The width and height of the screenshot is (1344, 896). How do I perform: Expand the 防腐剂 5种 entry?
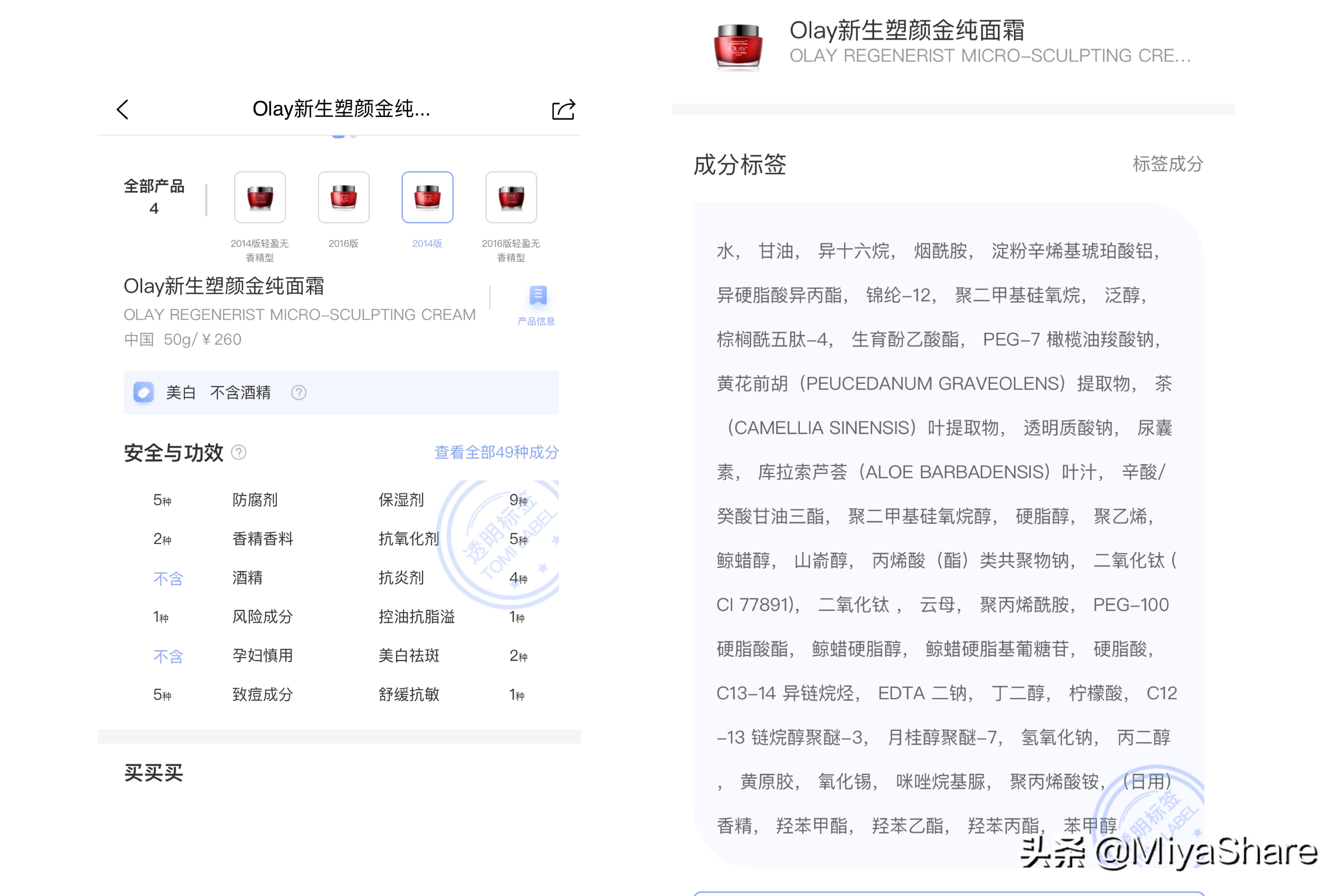click(254, 500)
